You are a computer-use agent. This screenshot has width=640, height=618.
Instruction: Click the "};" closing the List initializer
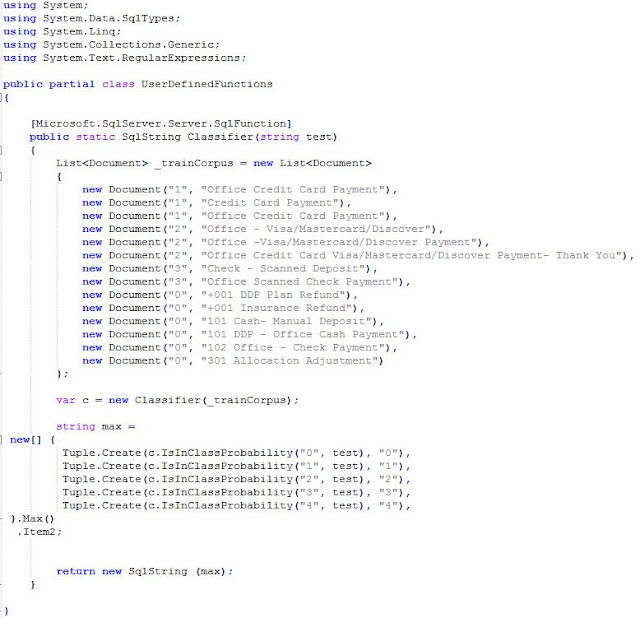pos(62,374)
